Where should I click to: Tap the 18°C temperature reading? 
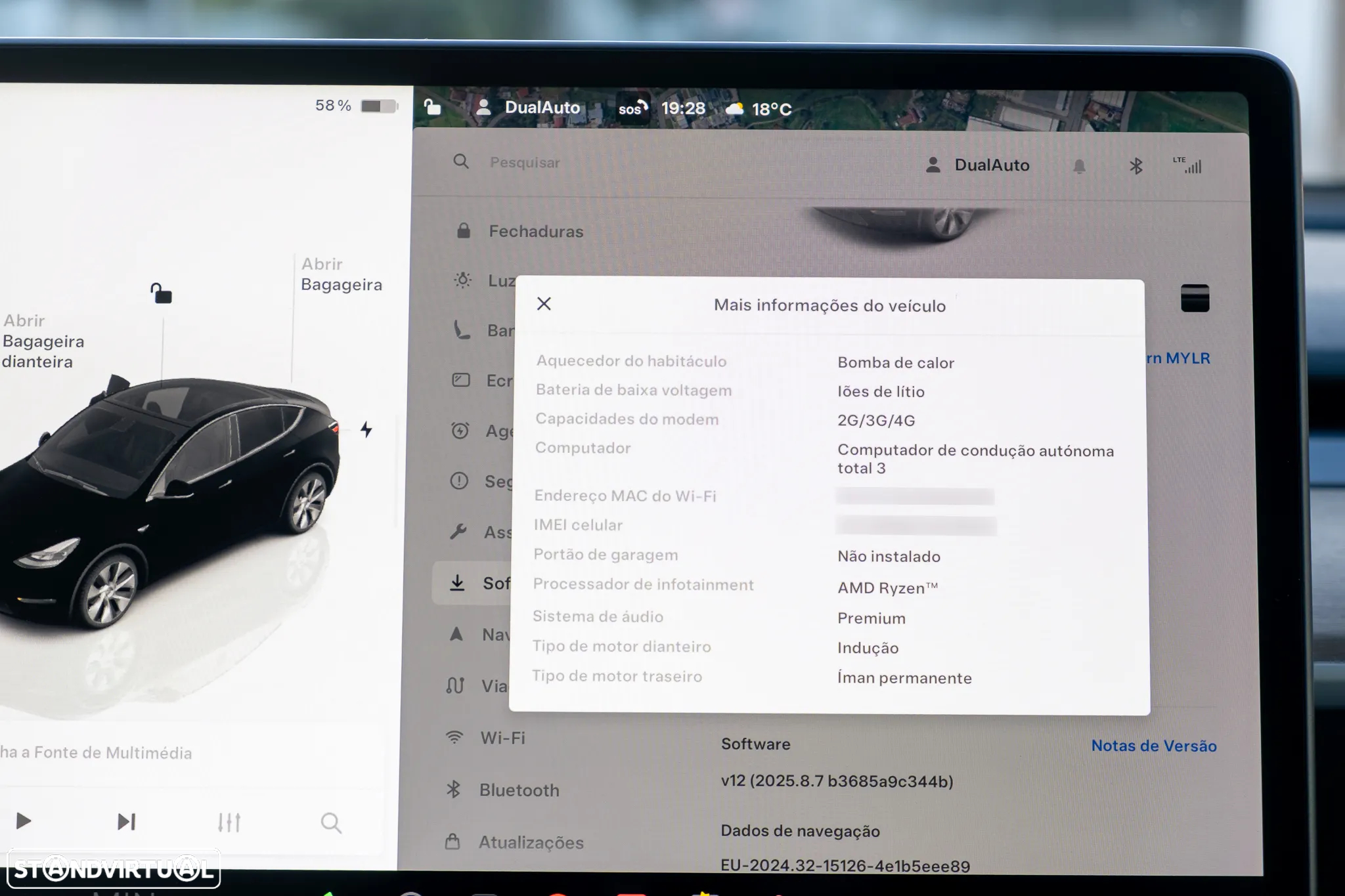[772, 109]
